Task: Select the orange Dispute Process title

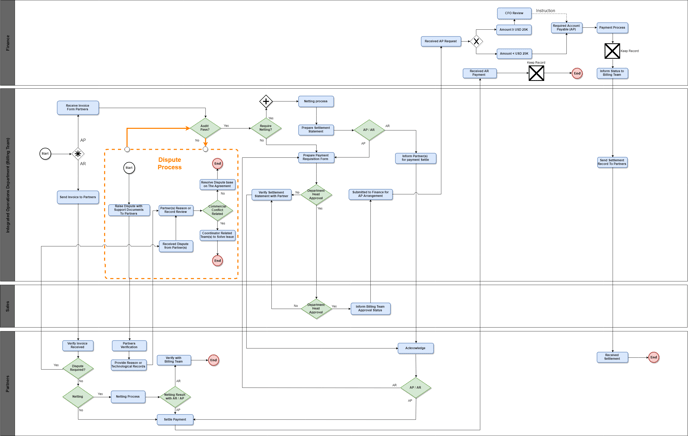Action: (170, 163)
